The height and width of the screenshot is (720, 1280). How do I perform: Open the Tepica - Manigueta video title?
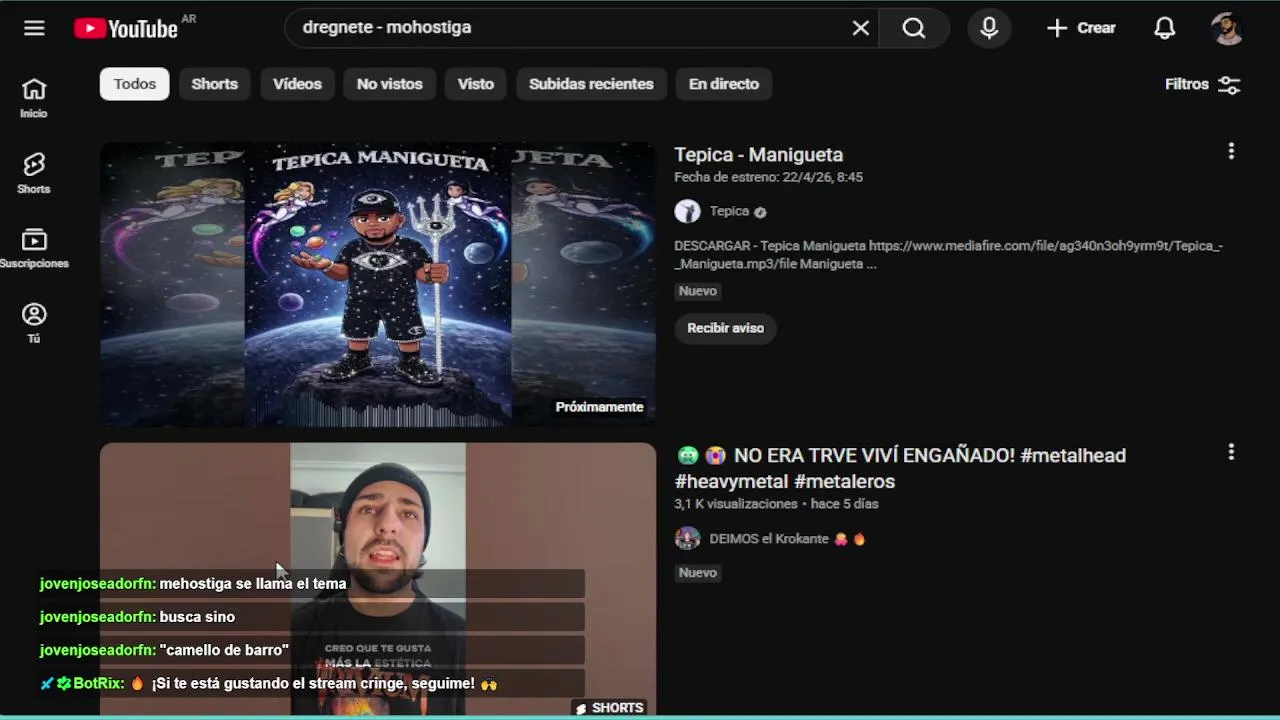pos(758,155)
